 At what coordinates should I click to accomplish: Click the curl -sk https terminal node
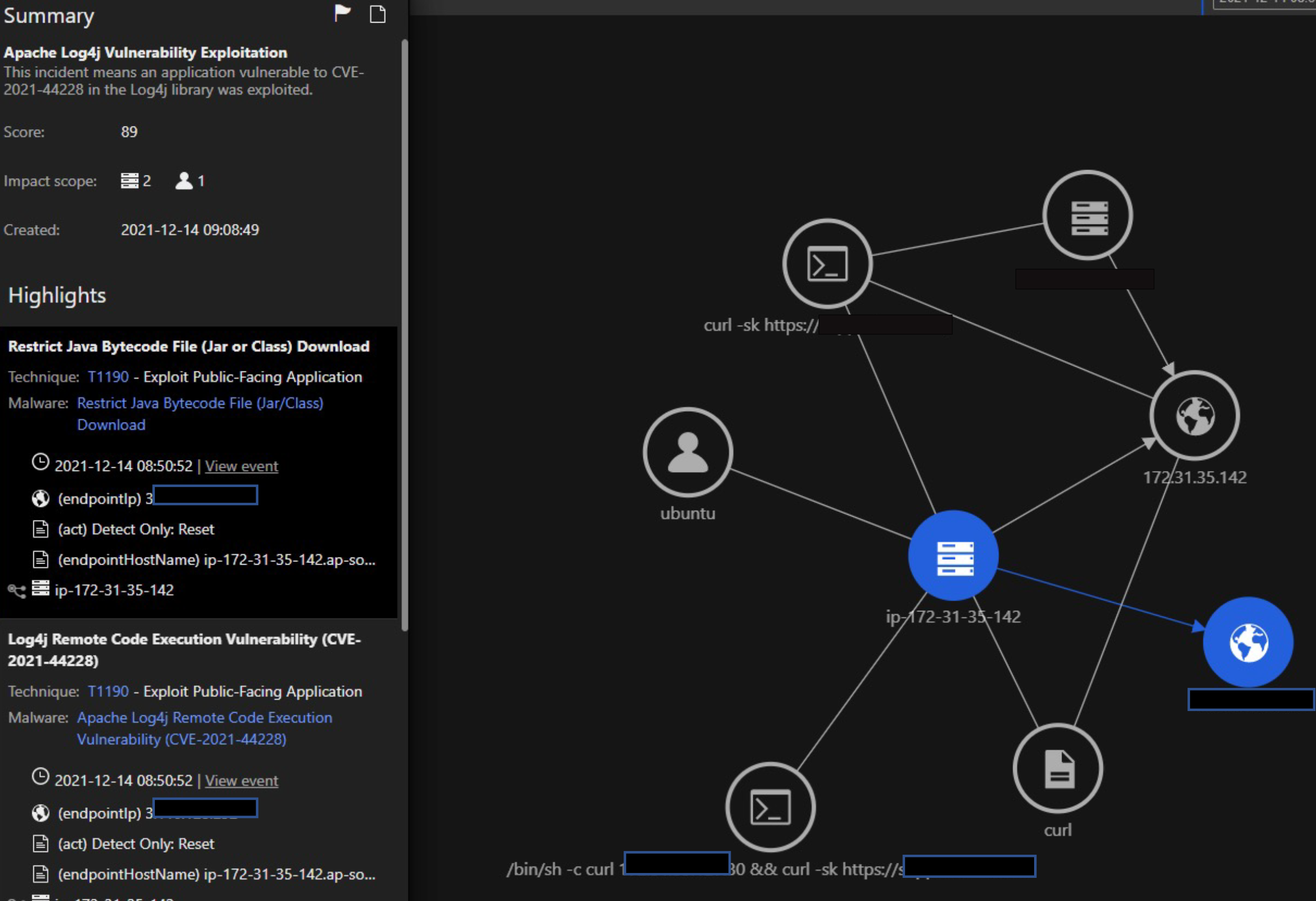point(827,264)
